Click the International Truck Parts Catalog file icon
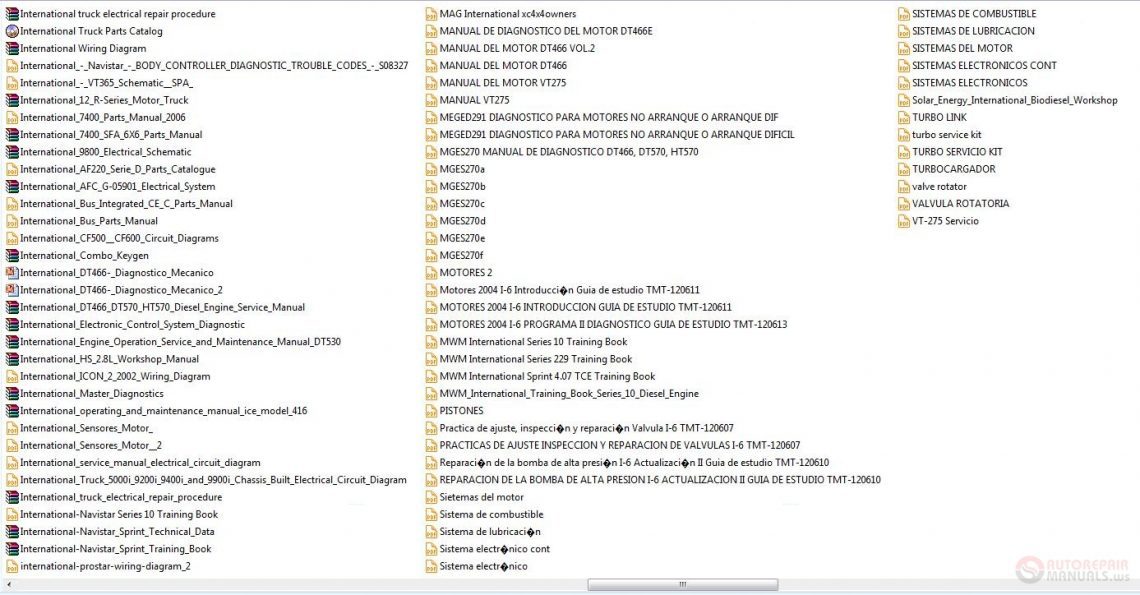1140x595 pixels. coord(13,31)
